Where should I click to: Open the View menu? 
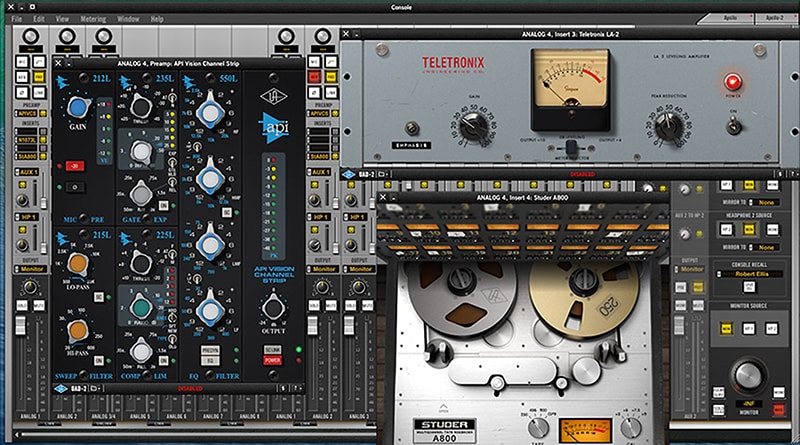click(x=62, y=19)
